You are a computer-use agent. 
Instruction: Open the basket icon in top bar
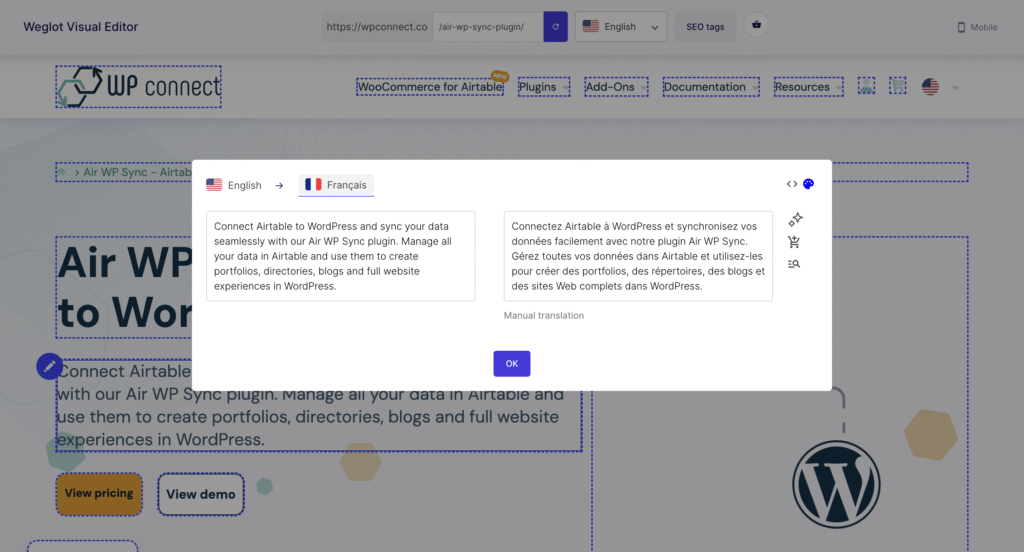756,25
